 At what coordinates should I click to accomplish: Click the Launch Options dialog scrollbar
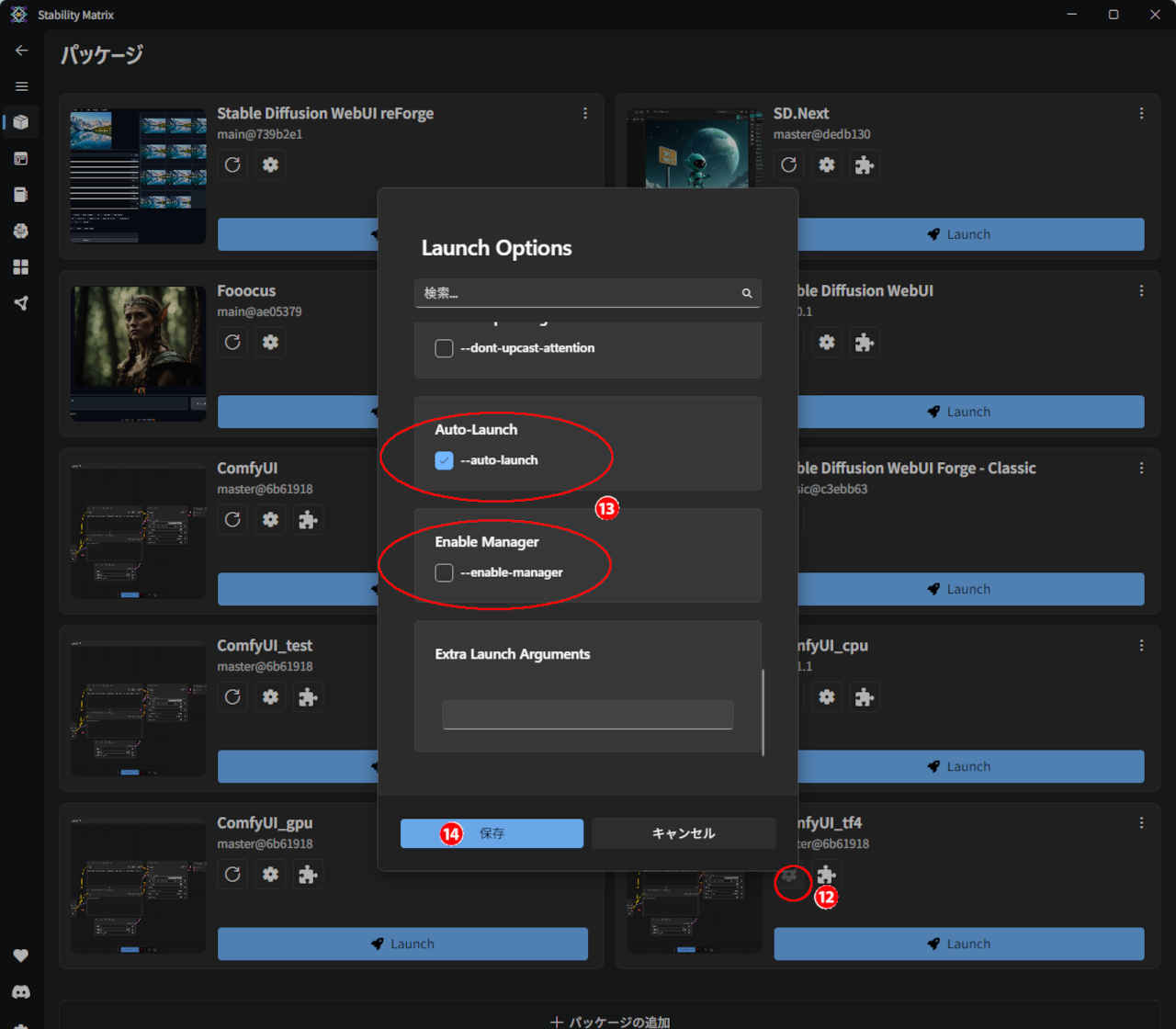[x=763, y=712]
